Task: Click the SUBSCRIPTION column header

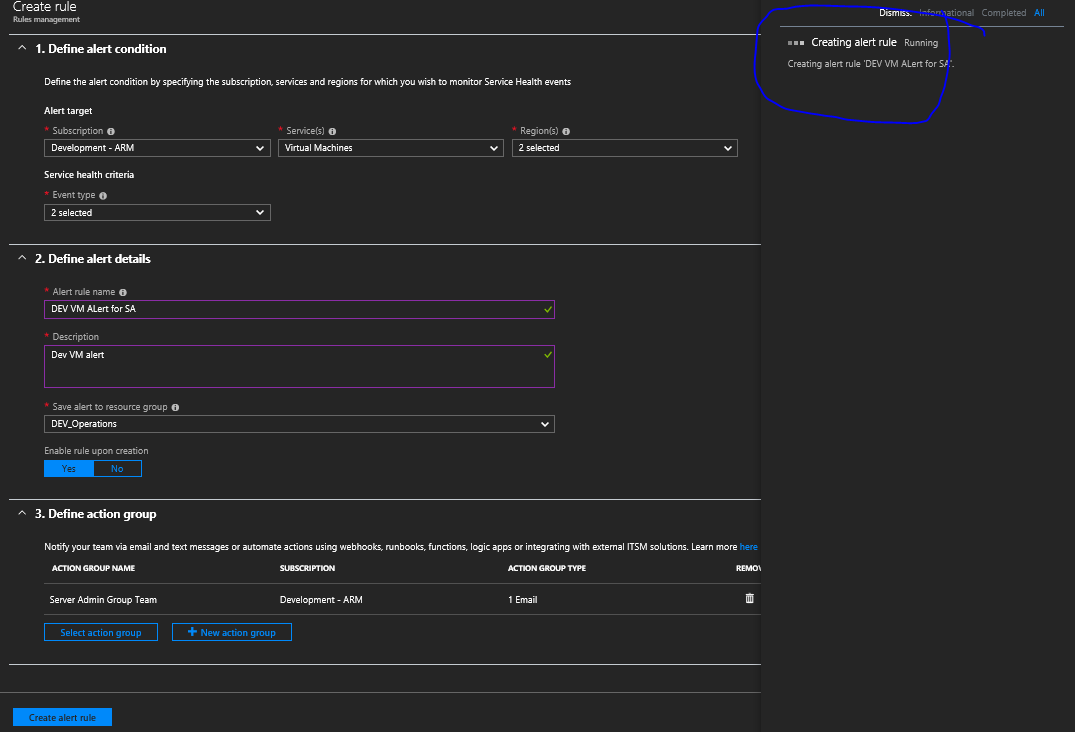Action: point(307,568)
